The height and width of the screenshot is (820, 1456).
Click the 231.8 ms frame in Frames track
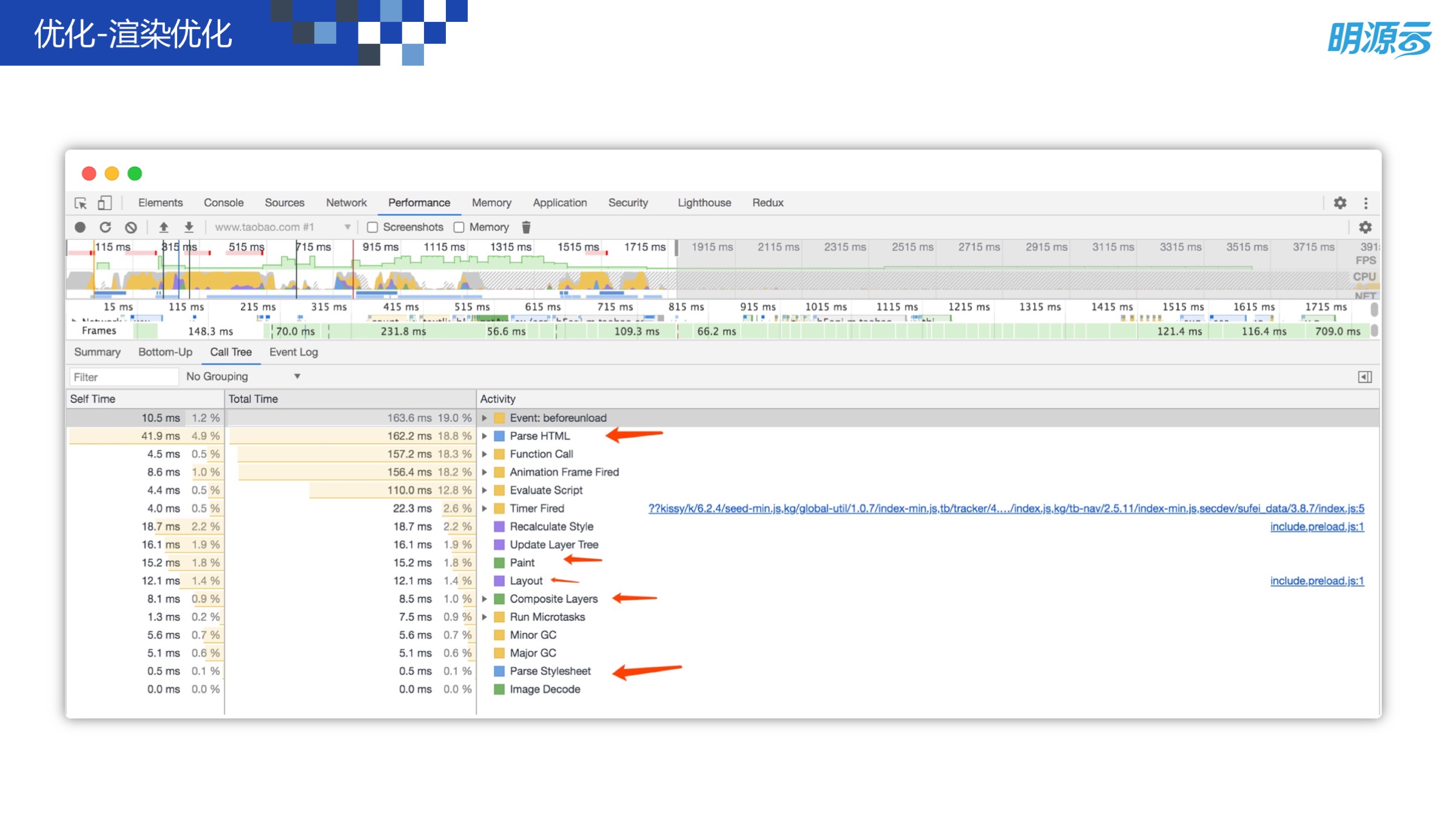tap(403, 331)
